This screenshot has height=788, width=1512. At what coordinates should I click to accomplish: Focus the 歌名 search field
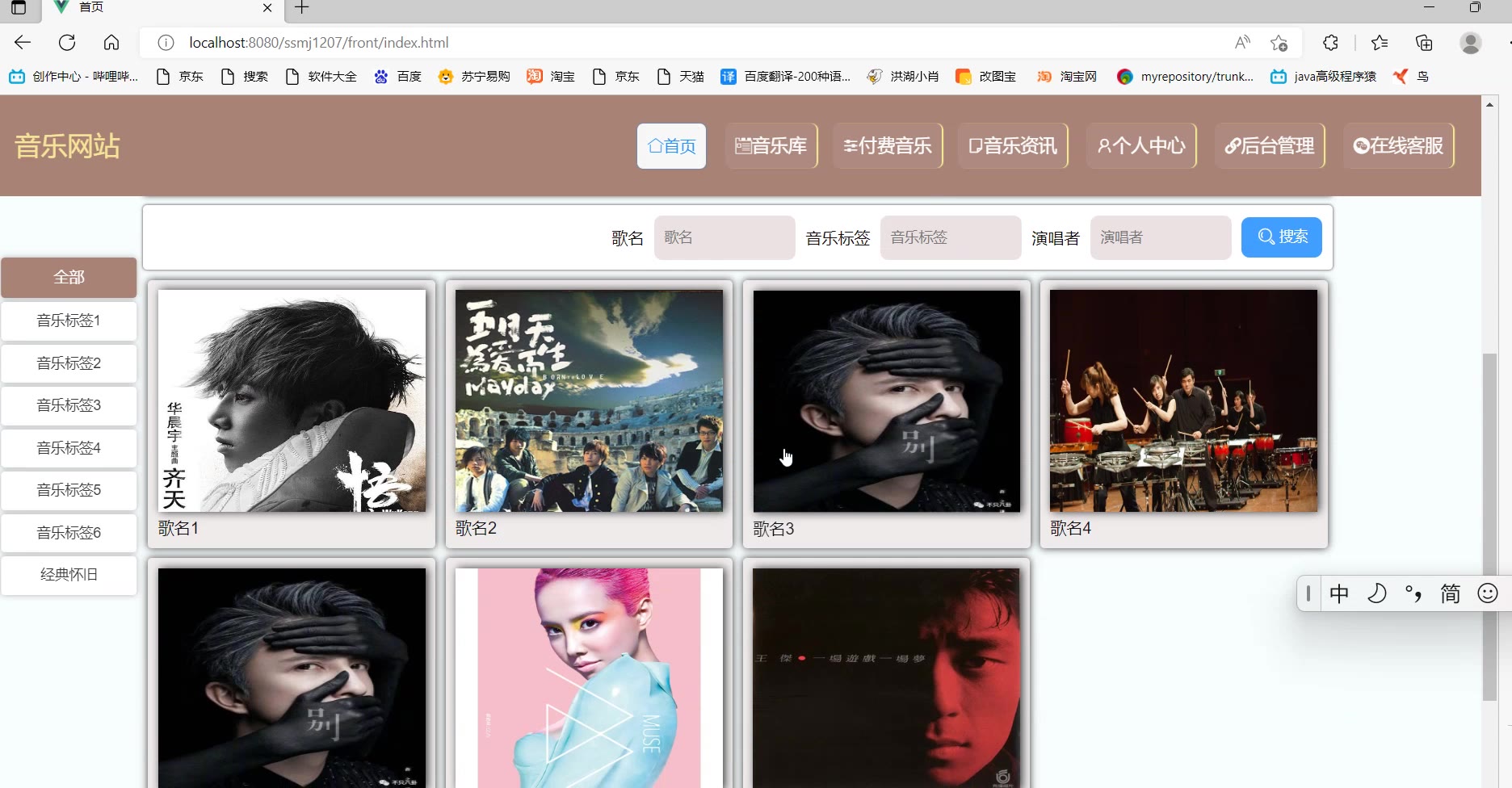click(x=724, y=237)
